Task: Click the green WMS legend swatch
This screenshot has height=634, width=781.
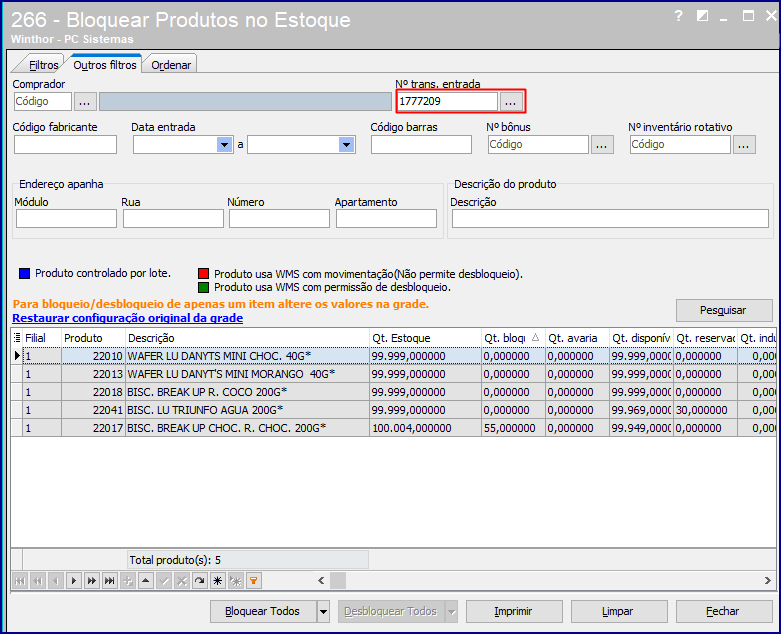Action: pos(203,287)
